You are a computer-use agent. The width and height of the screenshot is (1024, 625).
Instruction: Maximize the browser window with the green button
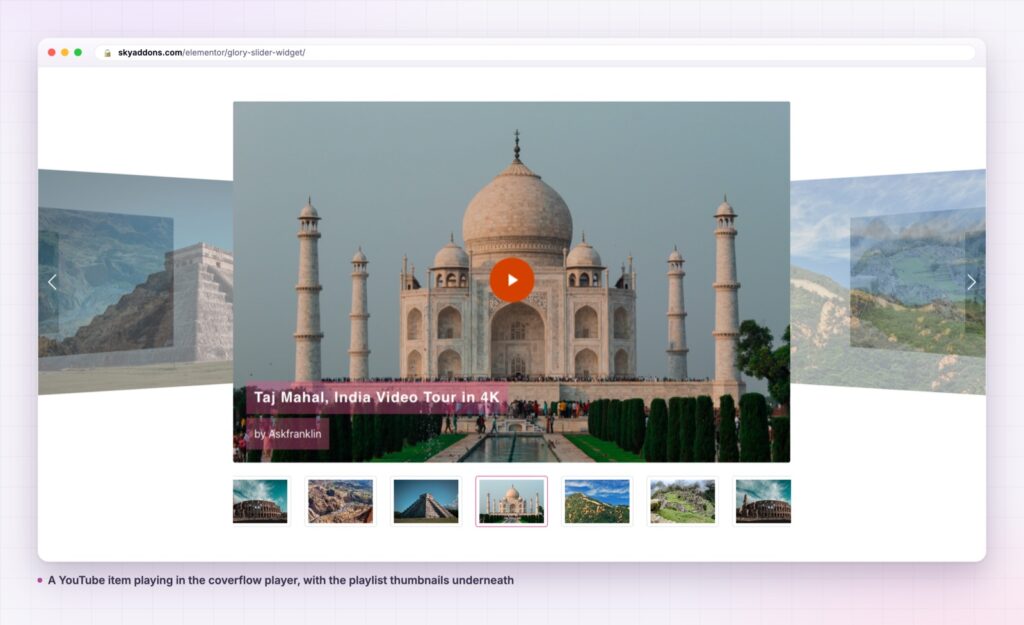78,52
